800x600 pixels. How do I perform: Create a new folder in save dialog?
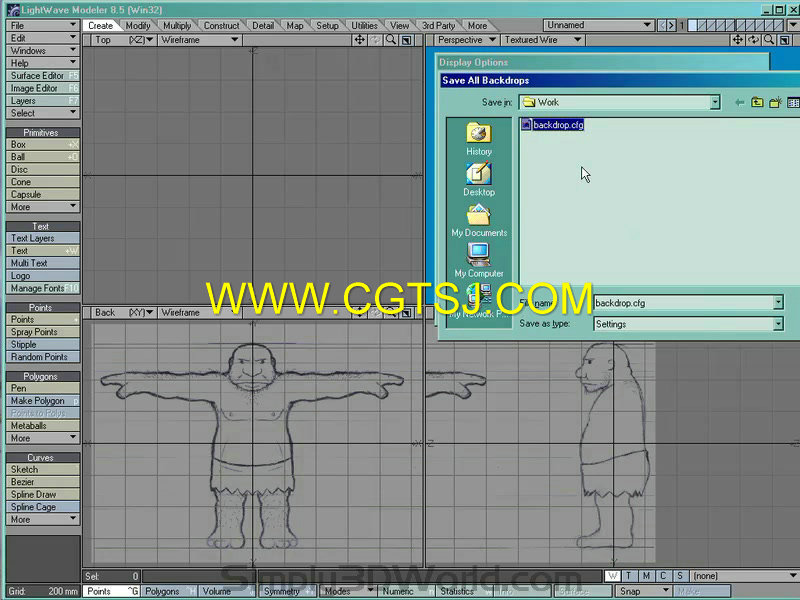coord(776,103)
